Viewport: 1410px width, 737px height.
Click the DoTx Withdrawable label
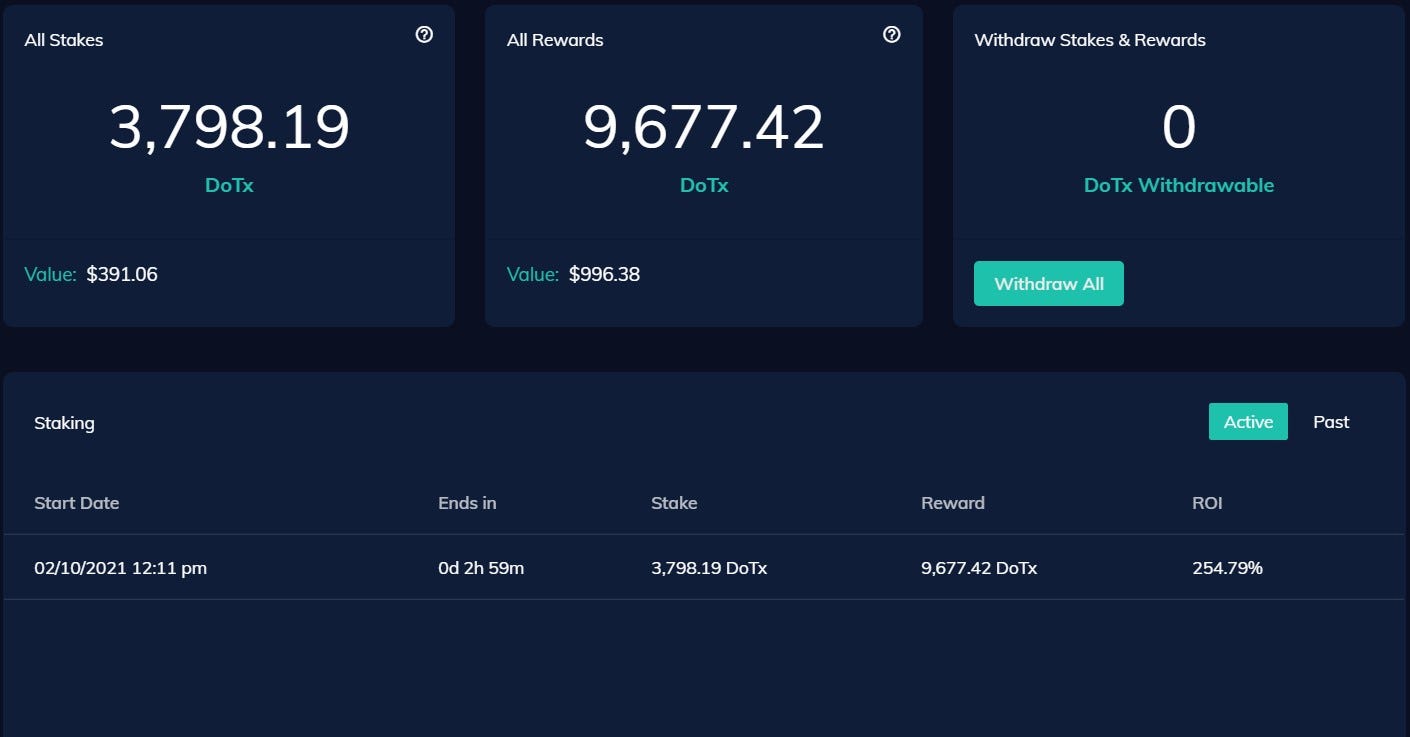[x=1179, y=185]
